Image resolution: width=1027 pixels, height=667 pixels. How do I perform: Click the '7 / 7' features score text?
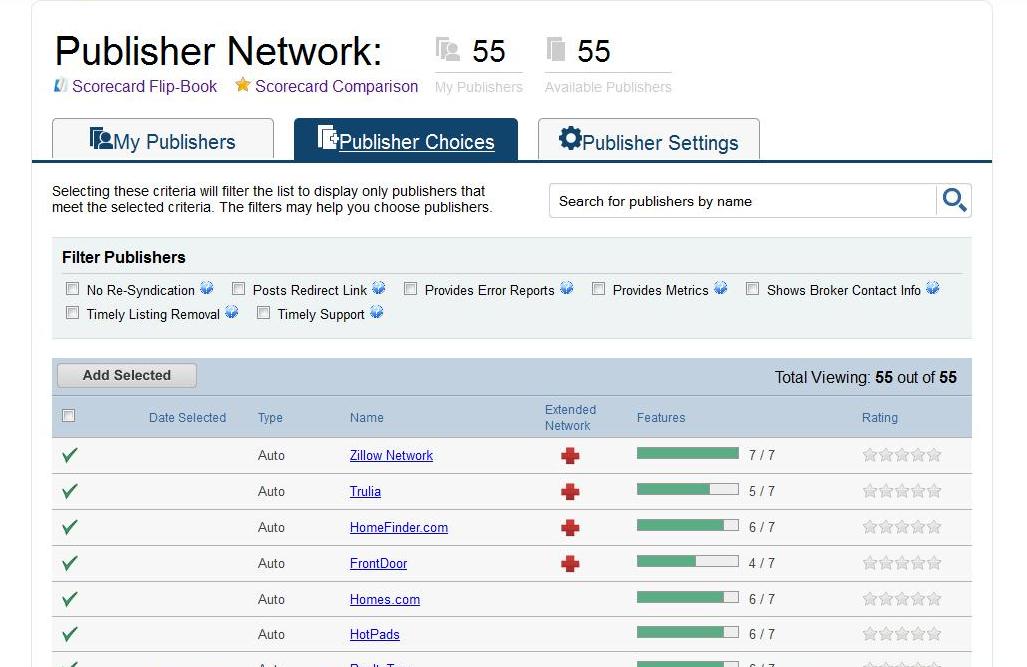click(x=762, y=455)
